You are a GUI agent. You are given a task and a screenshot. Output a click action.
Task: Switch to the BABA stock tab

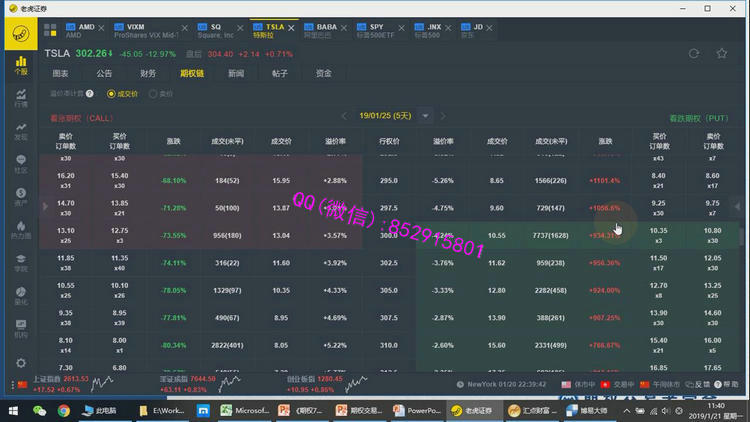[x=325, y=29]
